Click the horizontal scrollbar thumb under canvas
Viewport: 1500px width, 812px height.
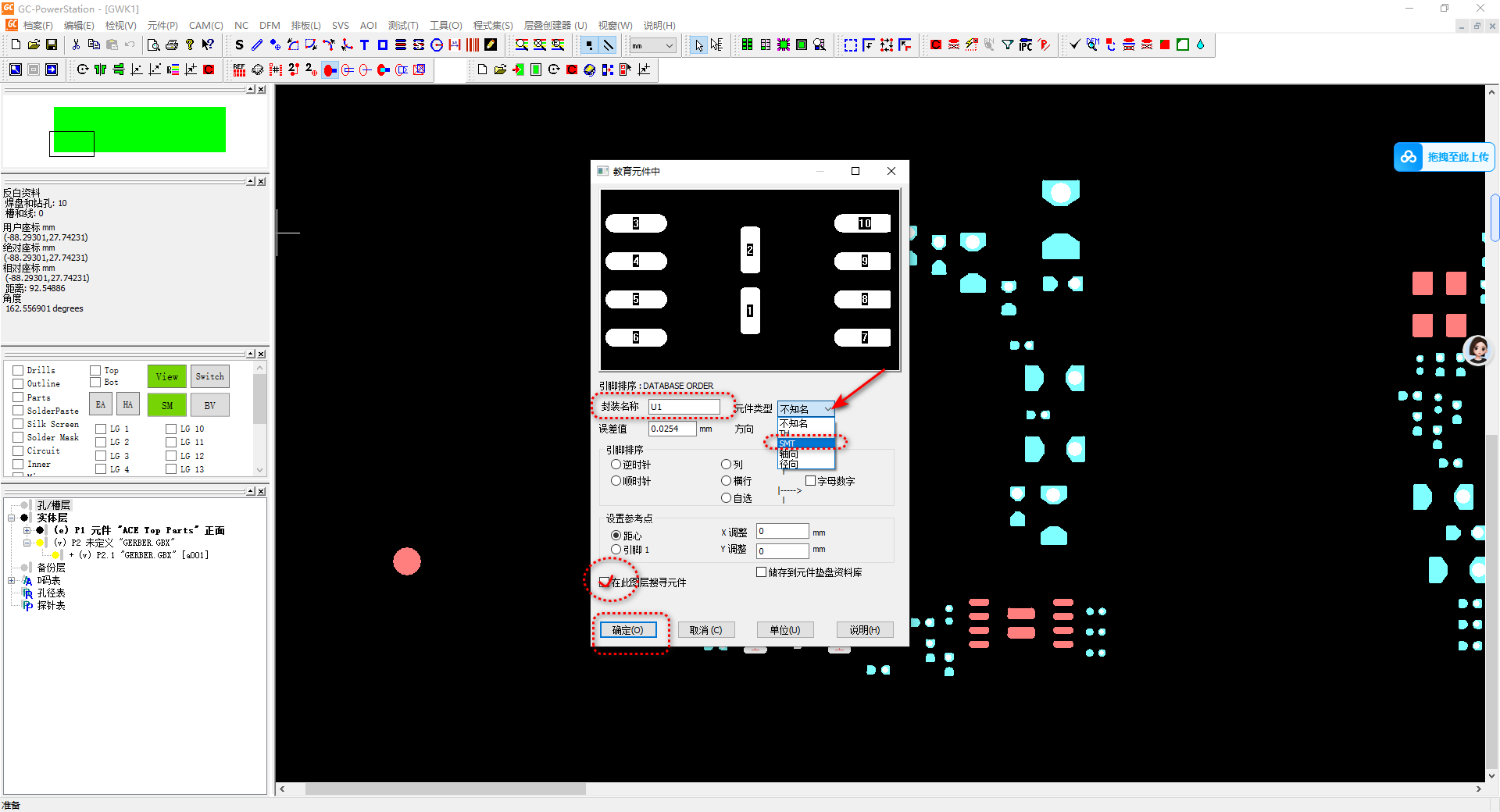pyautogui.click(x=445, y=789)
